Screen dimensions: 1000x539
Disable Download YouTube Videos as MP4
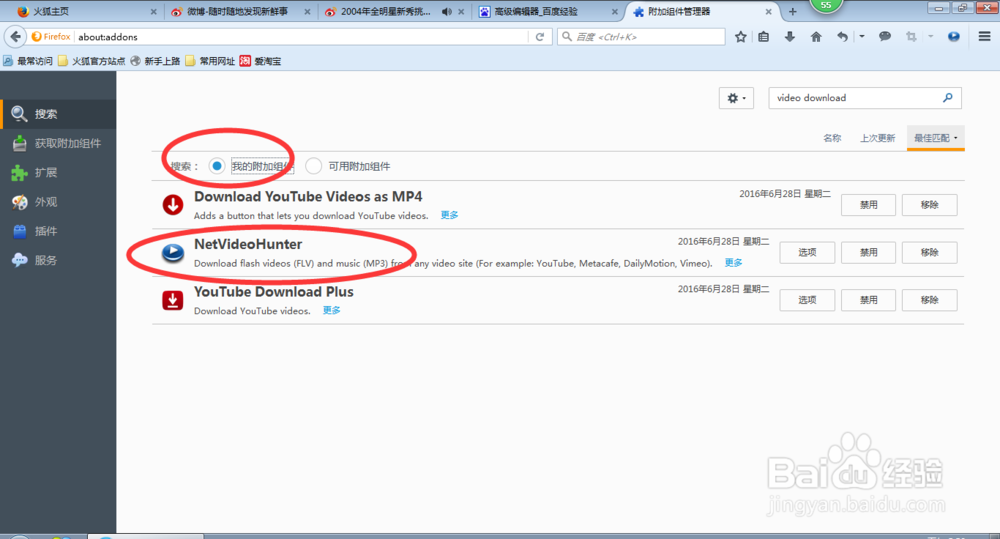[868, 205]
